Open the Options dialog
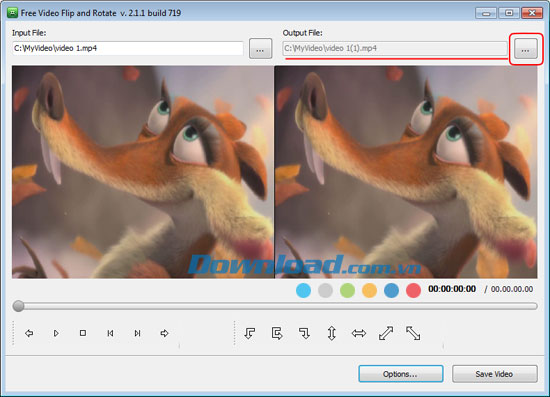Image resolution: width=550 pixels, height=397 pixels. point(401,374)
